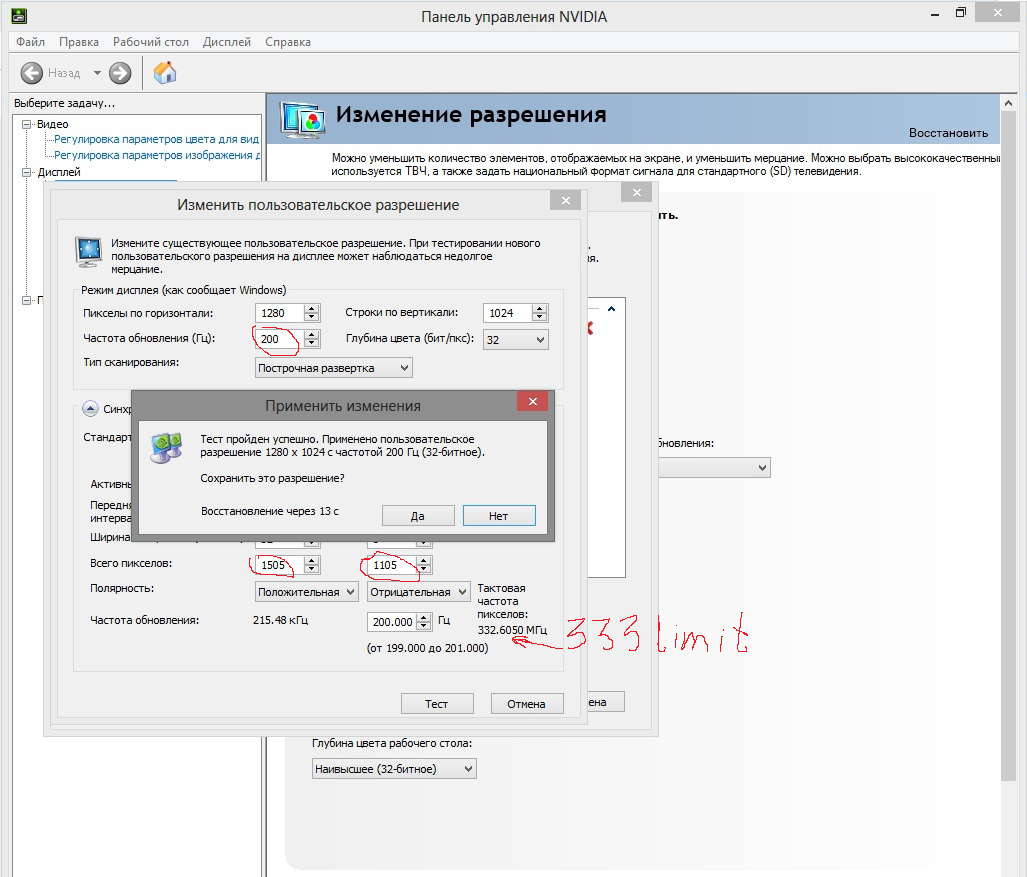The height and width of the screenshot is (877, 1027).
Task: Click the Тест button
Action: 436,704
